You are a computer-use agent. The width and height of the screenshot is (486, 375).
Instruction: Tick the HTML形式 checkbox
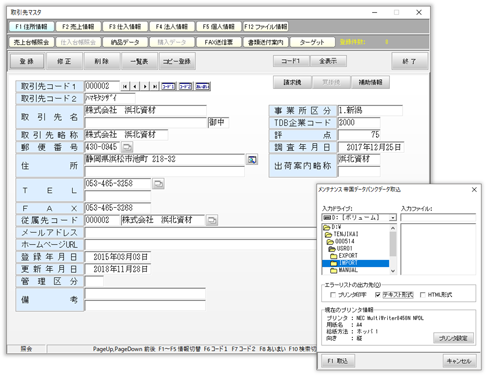point(423,295)
